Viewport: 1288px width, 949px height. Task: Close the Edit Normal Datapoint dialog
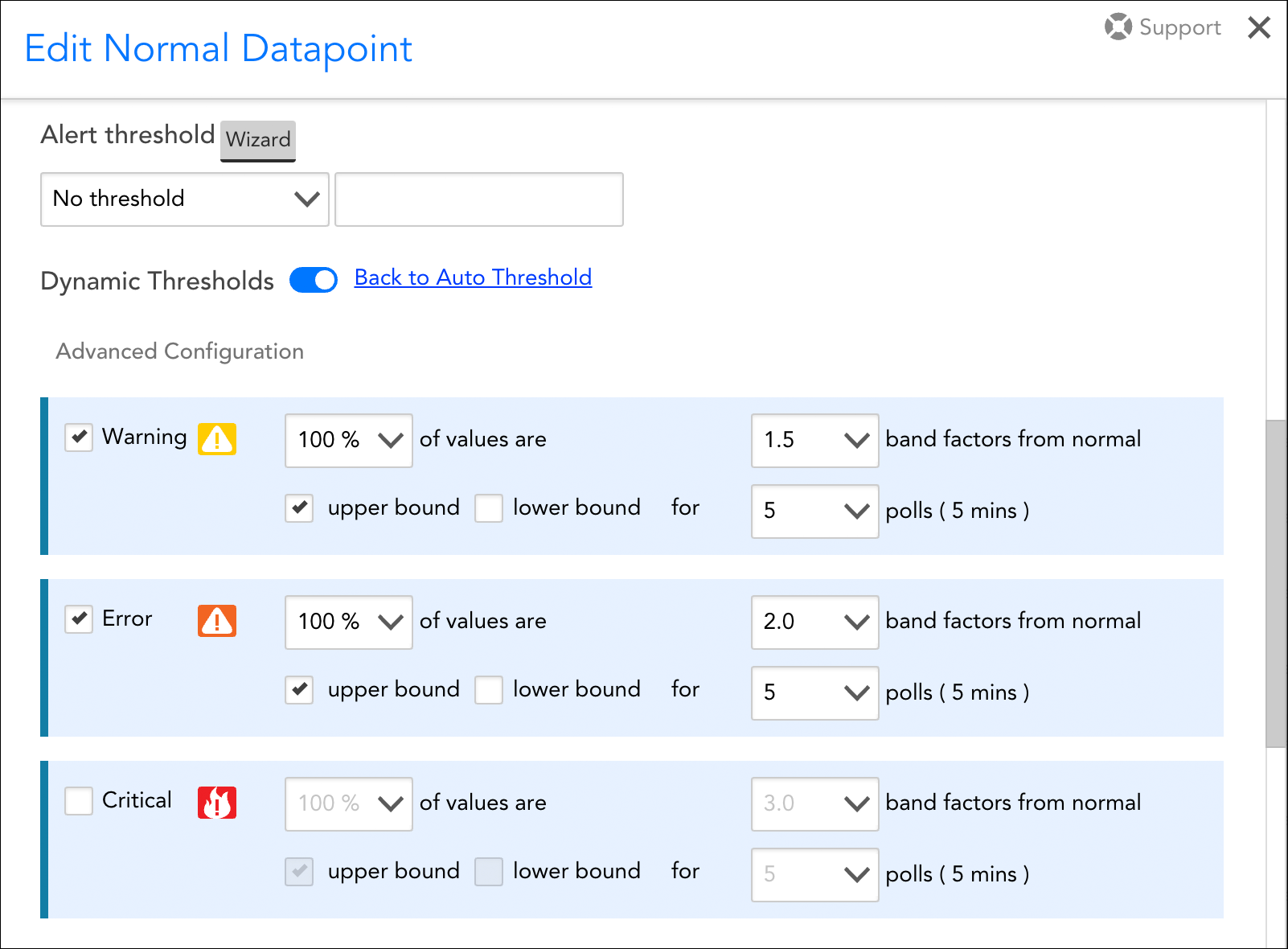pyautogui.click(x=1258, y=27)
